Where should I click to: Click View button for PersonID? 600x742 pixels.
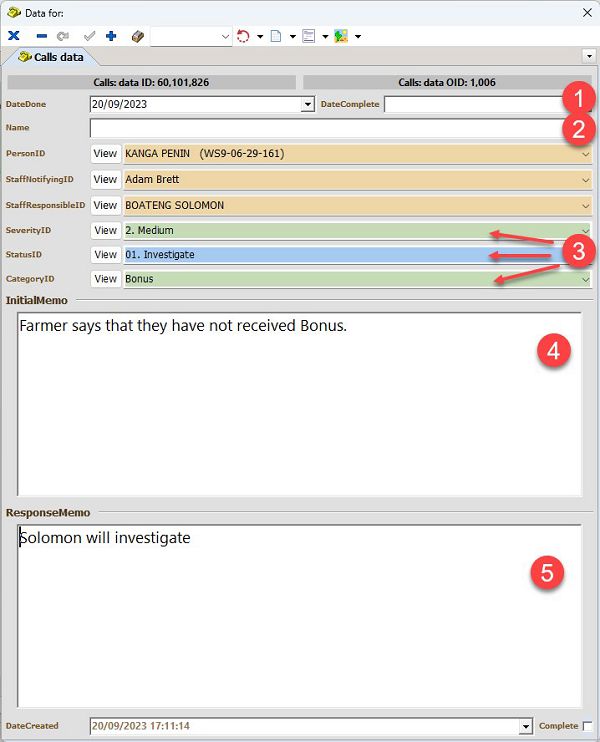pyautogui.click(x=105, y=154)
